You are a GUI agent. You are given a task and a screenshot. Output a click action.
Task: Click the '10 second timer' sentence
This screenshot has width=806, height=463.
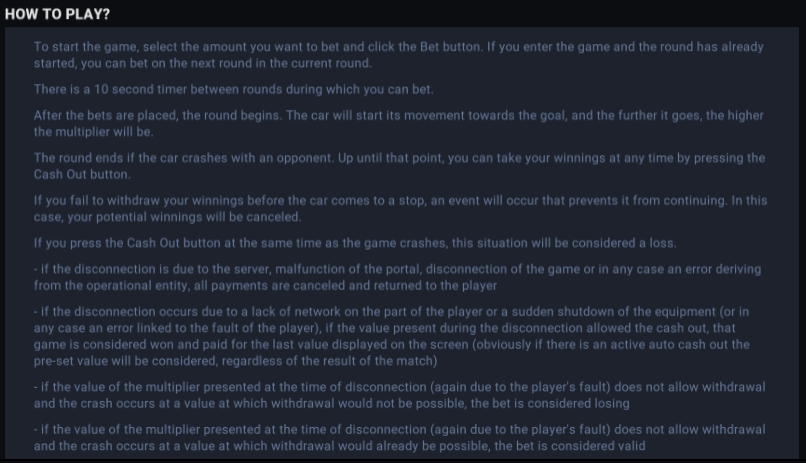click(234, 89)
